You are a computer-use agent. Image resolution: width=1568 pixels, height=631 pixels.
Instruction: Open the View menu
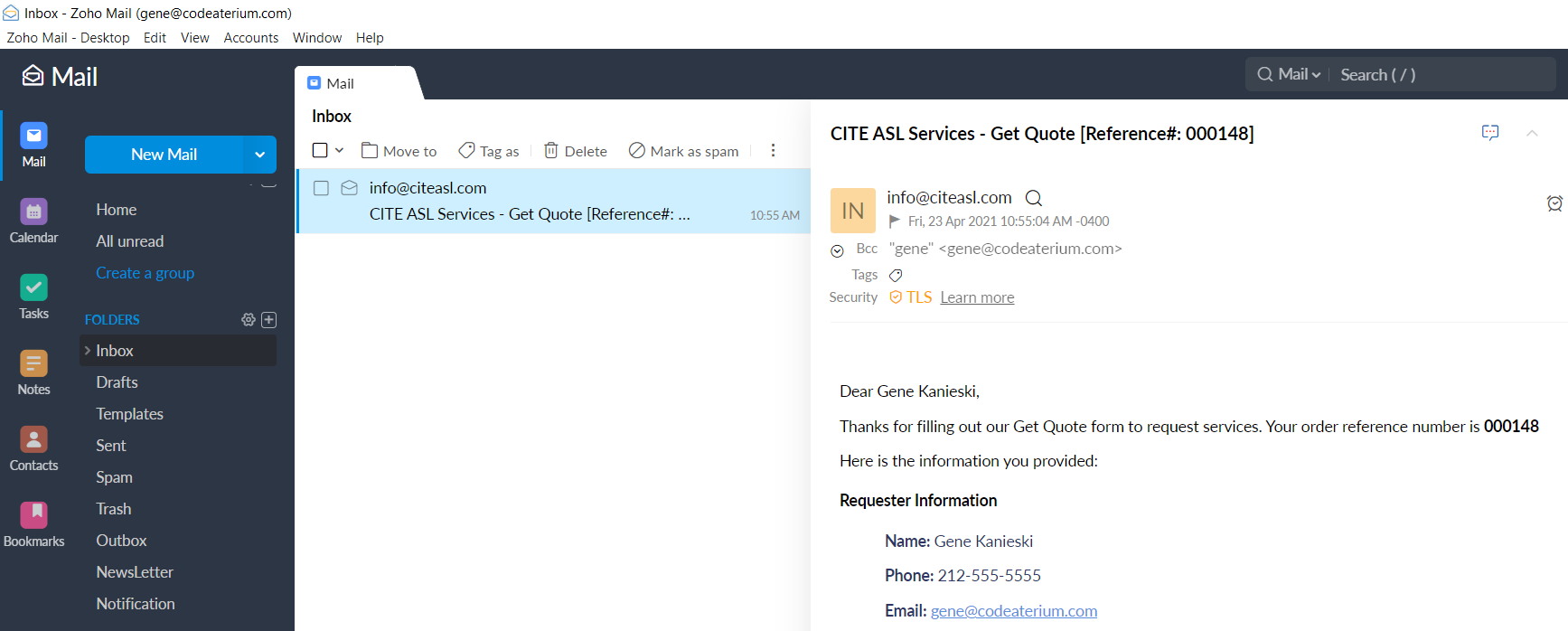coord(194,38)
